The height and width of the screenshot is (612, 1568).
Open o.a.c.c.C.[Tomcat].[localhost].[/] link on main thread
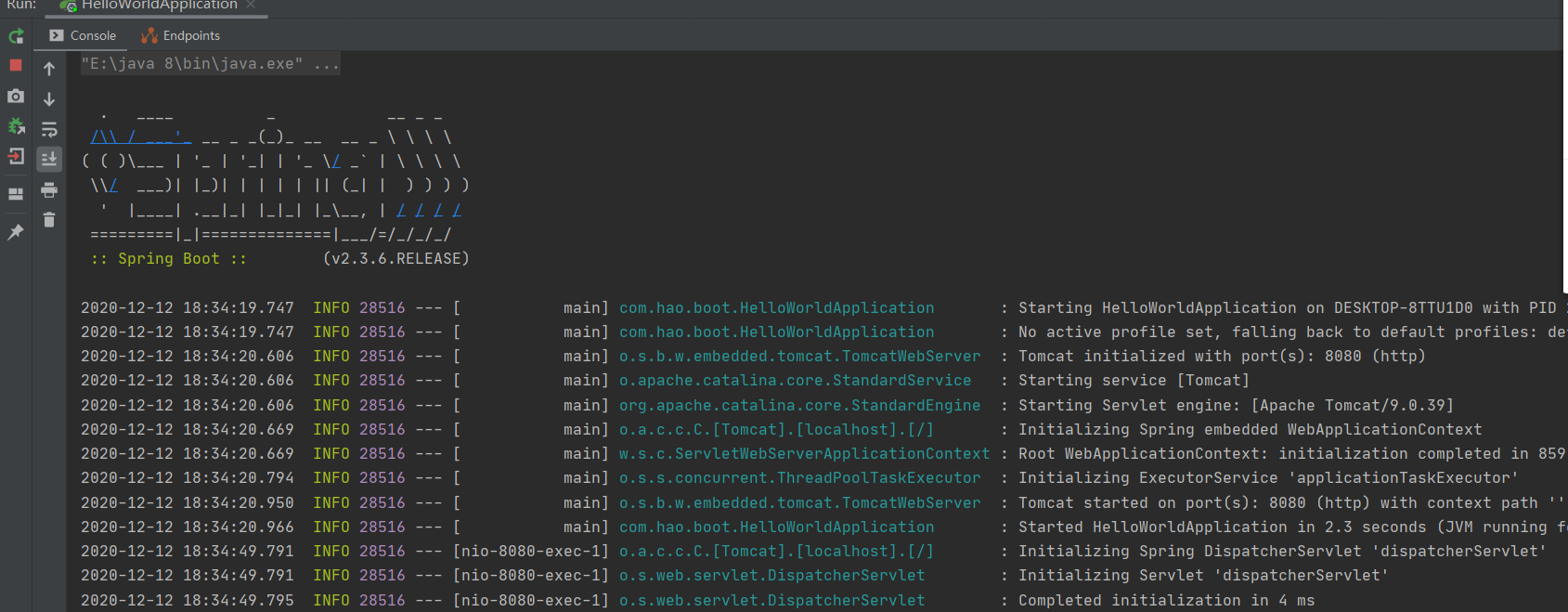pos(777,429)
